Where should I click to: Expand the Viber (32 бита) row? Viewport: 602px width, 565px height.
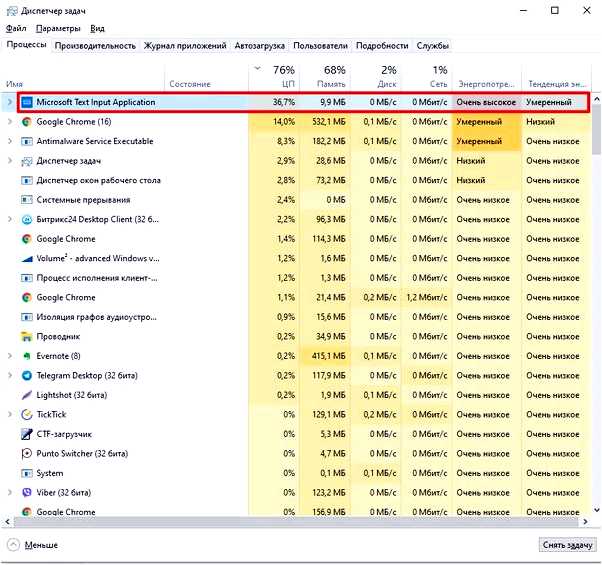tap(10, 492)
